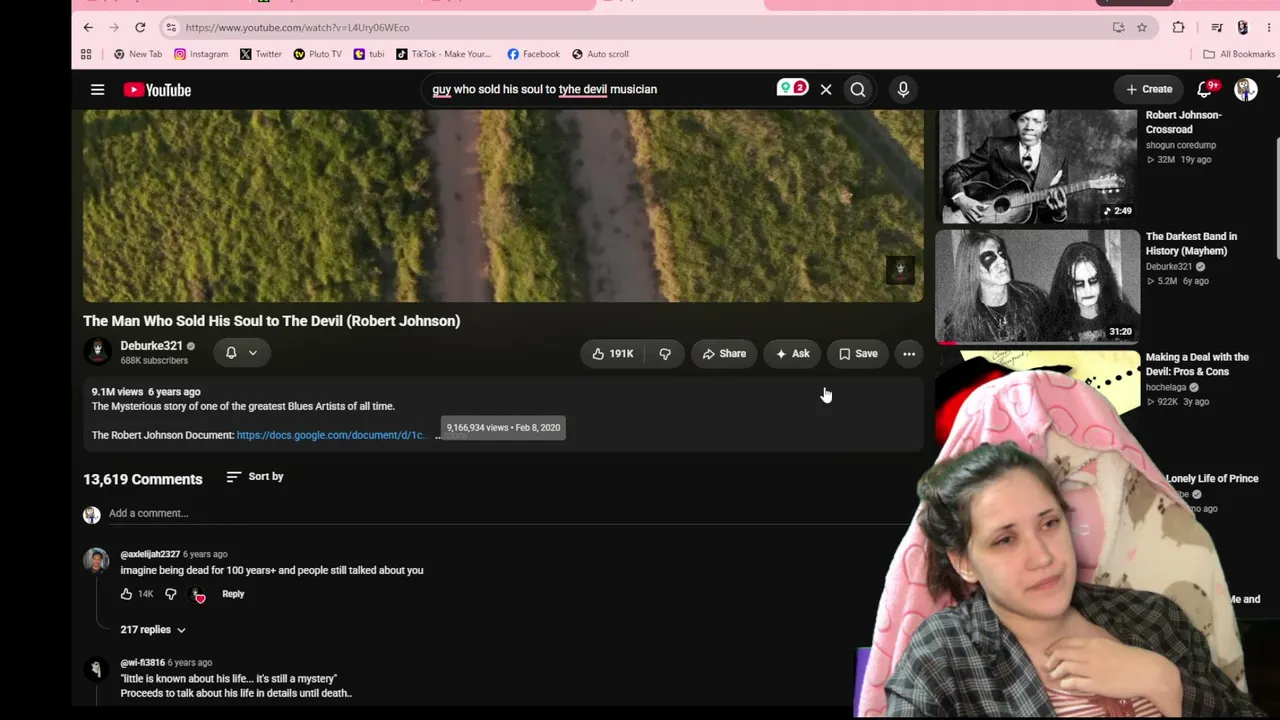Open Making a Deal with the Devil title
Image resolution: width=1280 pixels, height=720 pixels.
pos(1197,364)
